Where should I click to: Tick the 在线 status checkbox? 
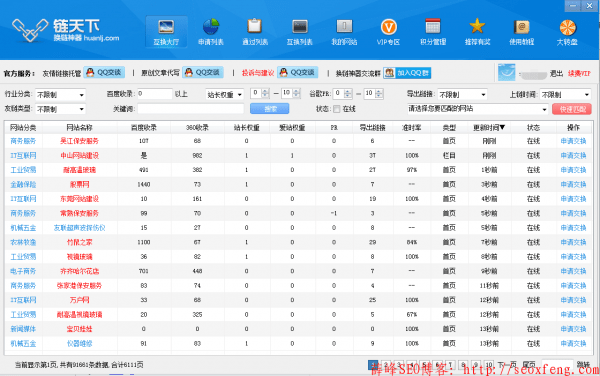point(336,109)
